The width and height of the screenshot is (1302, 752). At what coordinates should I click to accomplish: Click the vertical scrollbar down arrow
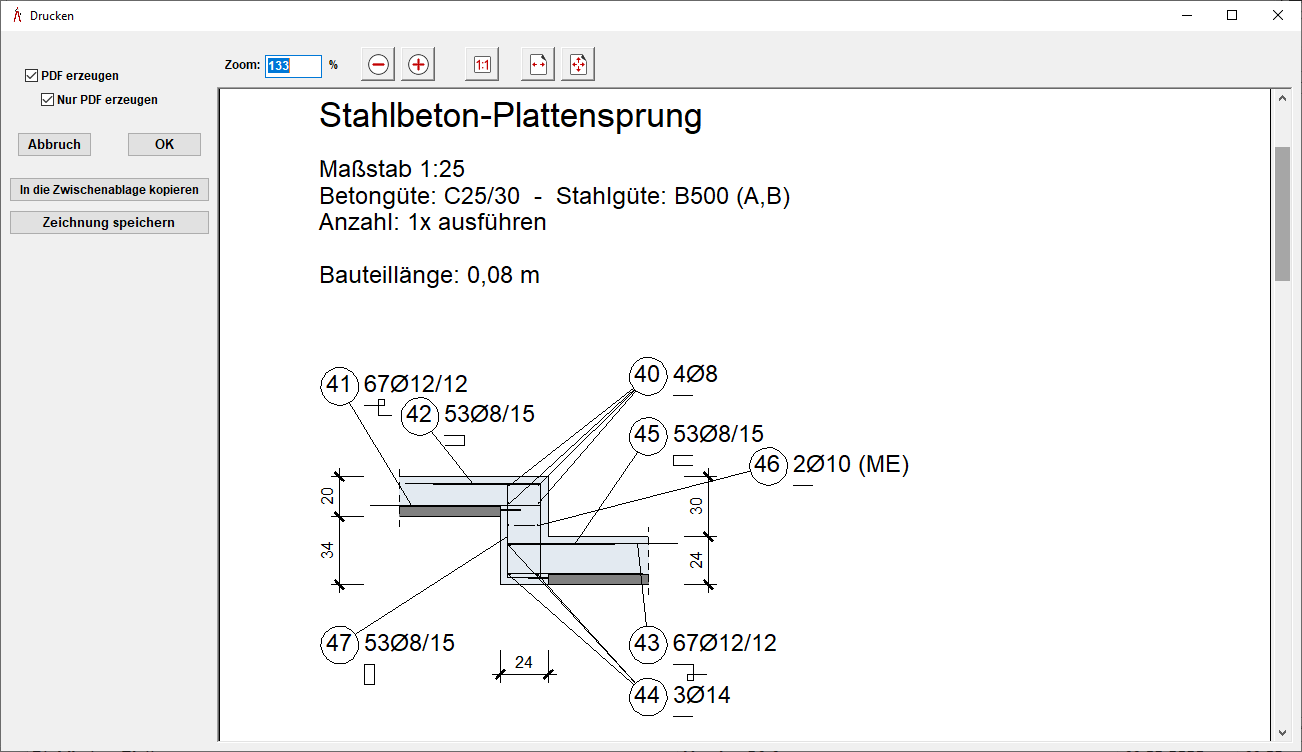pyautogui.click(x=1281, y=732)
